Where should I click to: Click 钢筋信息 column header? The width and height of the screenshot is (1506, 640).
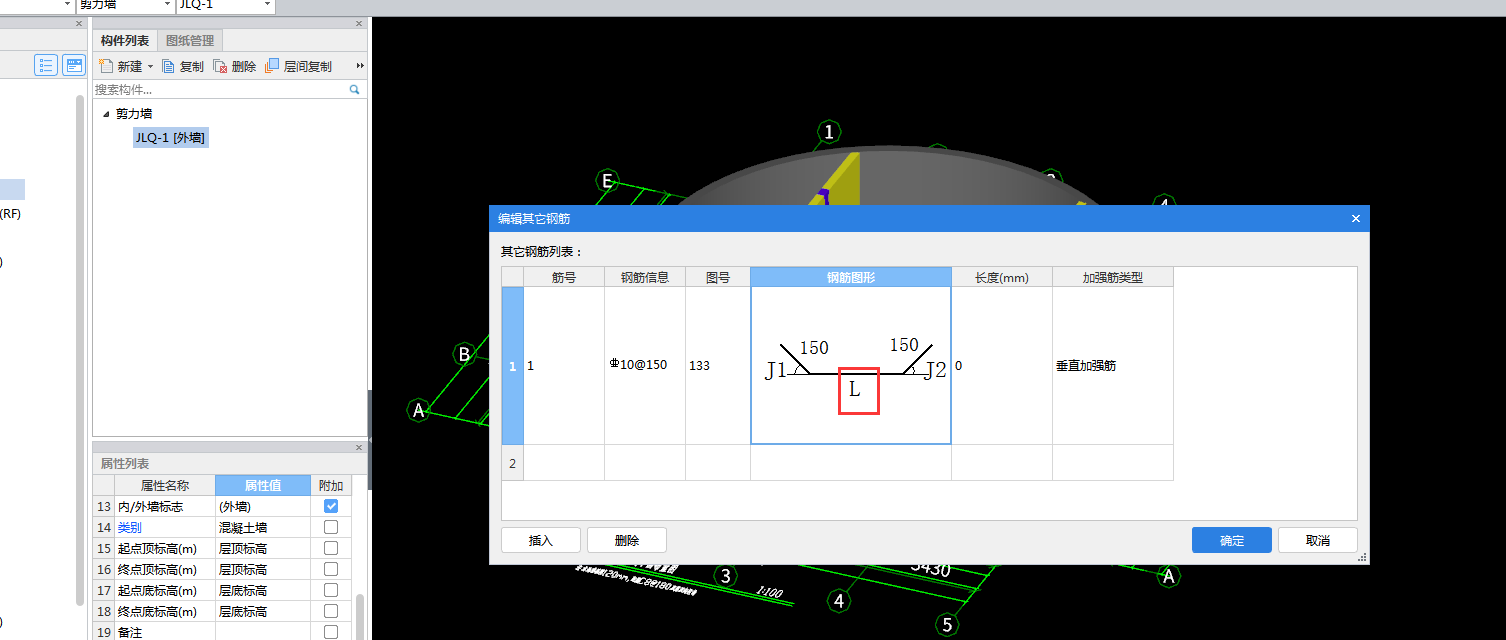pyautogui.click(x=645, y=277)
